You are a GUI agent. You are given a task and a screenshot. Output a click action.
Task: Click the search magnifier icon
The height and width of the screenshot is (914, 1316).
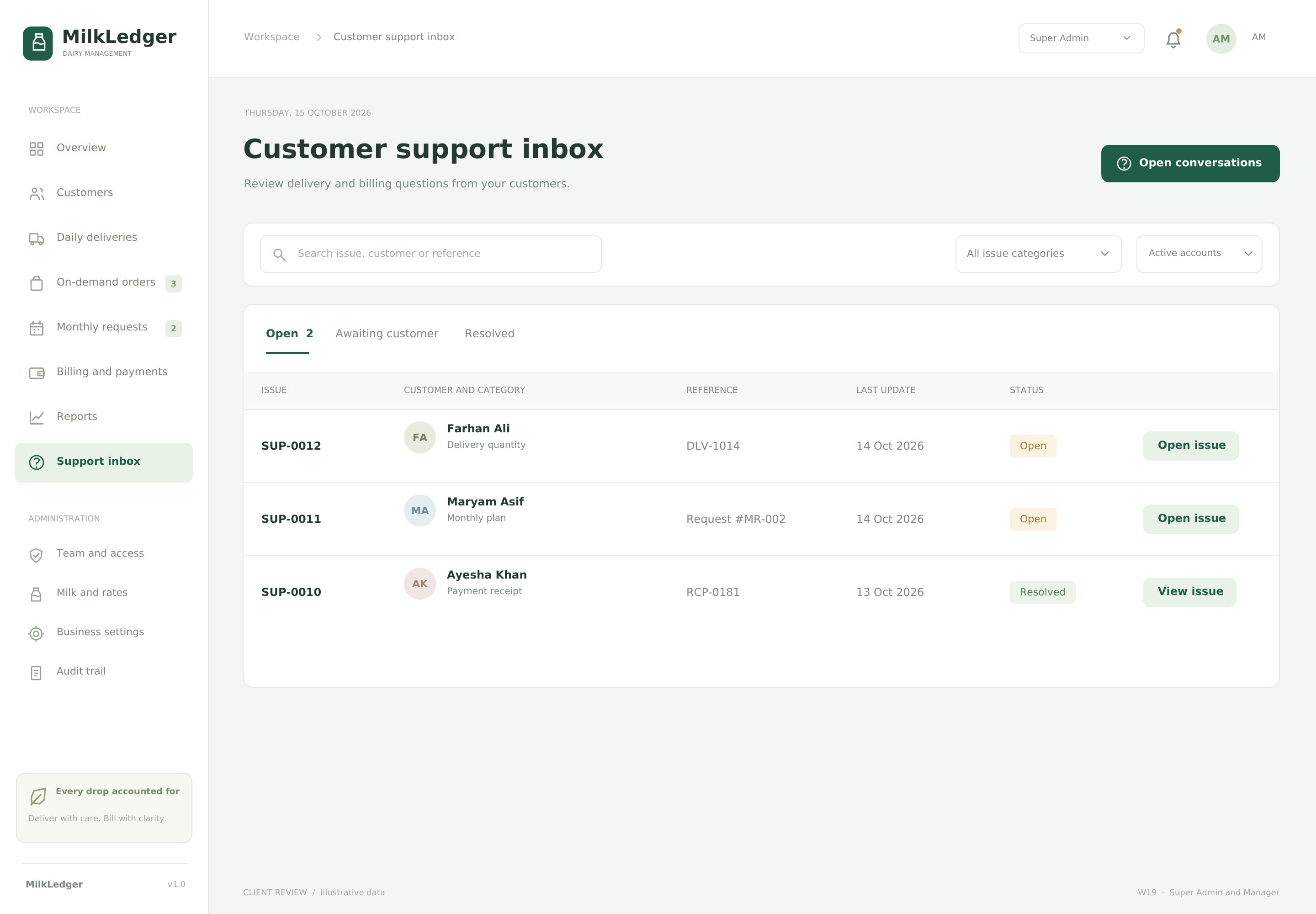(x=280, y=254)
